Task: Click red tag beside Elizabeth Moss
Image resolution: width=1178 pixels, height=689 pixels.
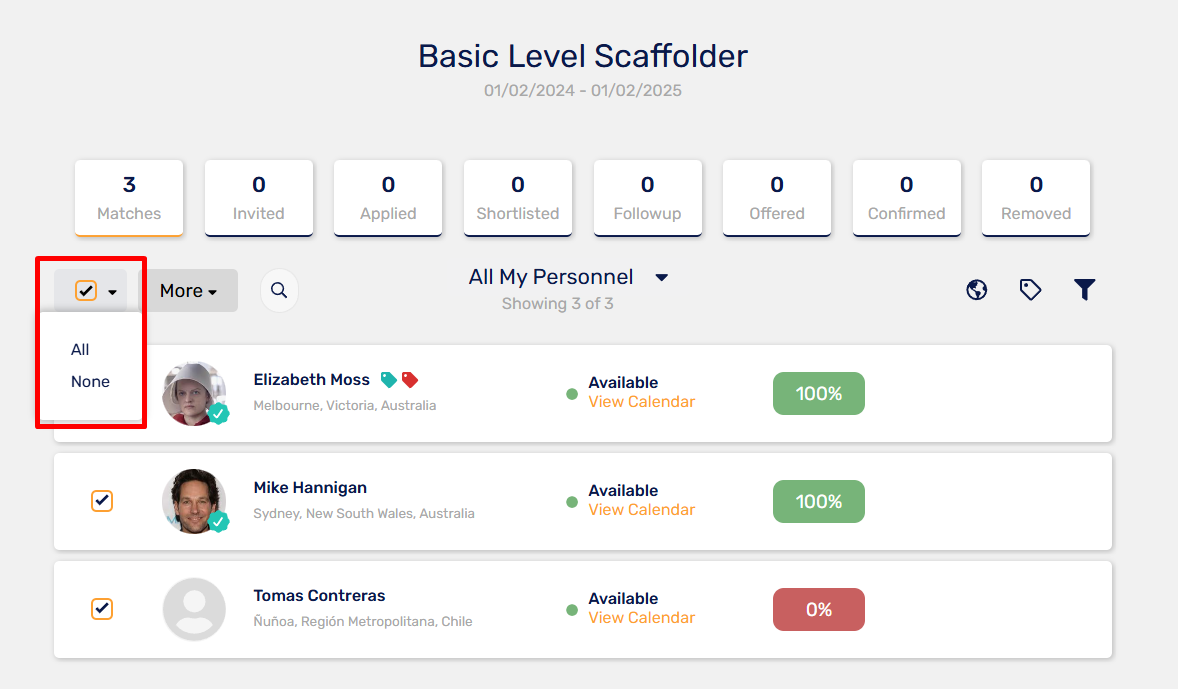Action: (x=409, y=379)
